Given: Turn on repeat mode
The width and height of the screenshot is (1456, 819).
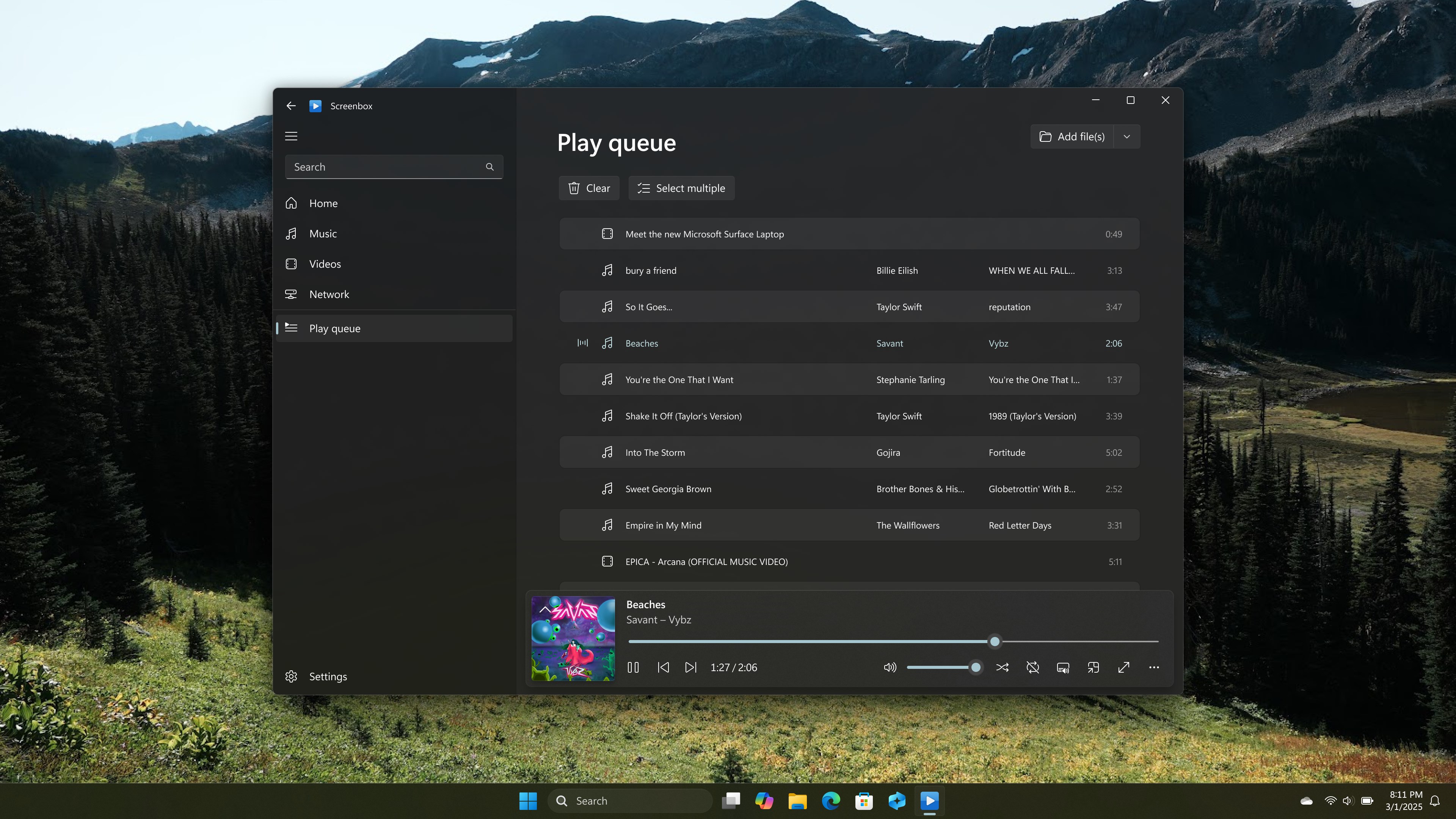Looking at the screenshot, I should (x=1032, y=667).
